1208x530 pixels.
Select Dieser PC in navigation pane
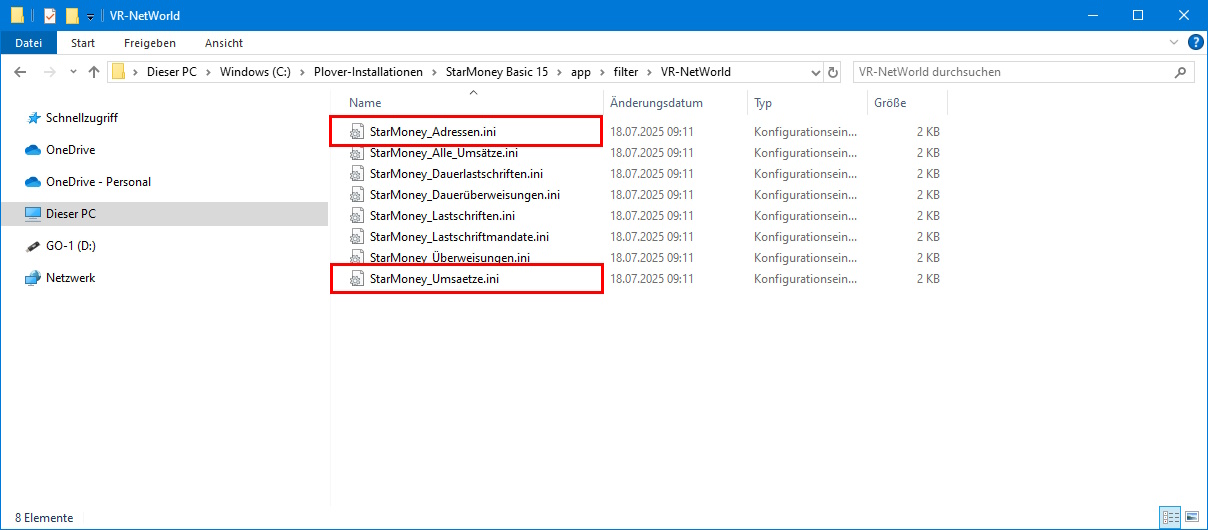(x=71, y=213)
